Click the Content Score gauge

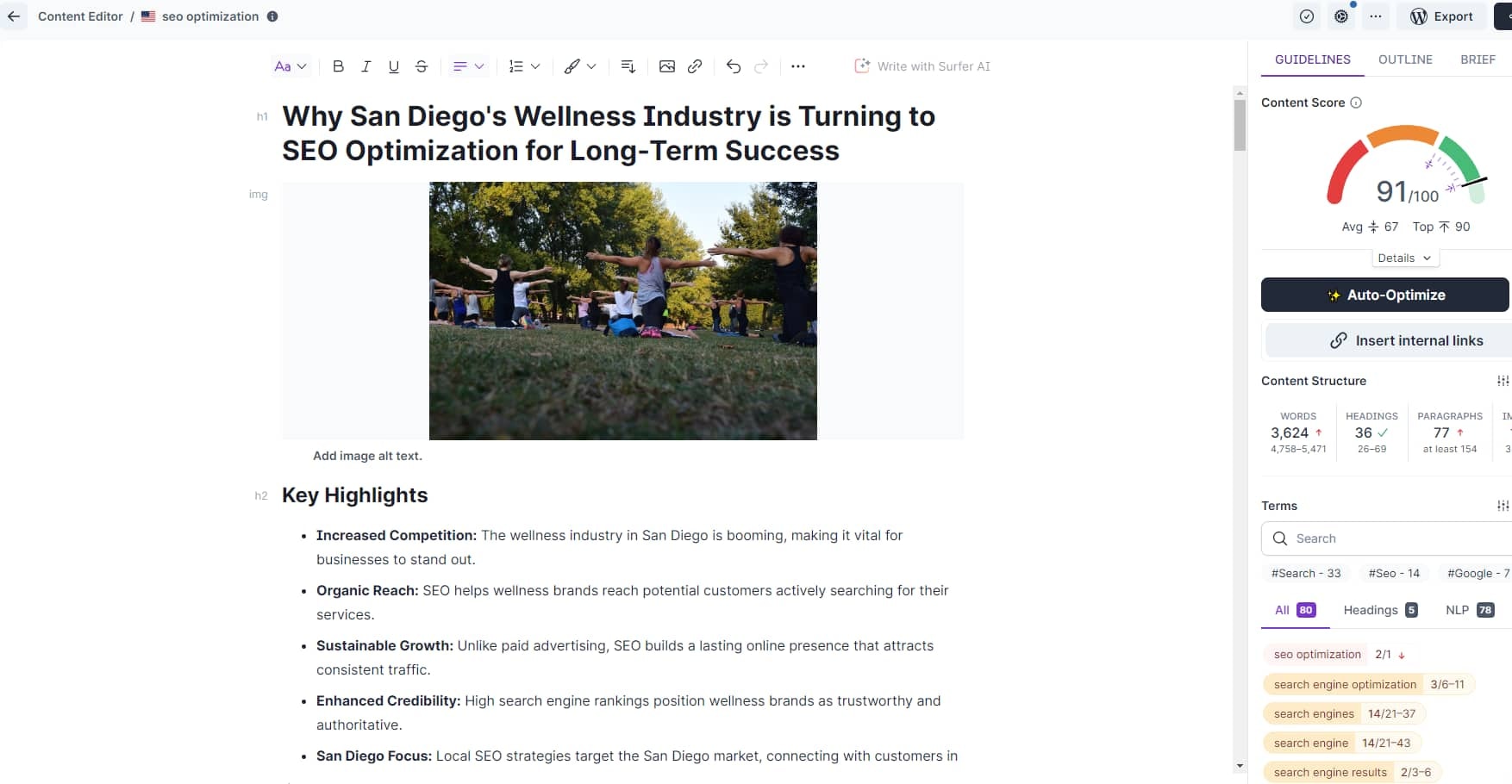point(1406,165)
